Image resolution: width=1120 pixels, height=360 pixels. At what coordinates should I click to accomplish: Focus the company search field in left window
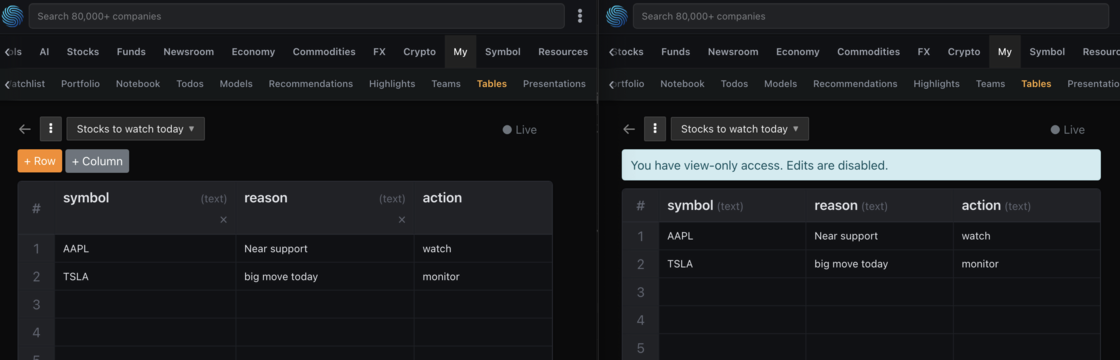(x=296, y=16)
